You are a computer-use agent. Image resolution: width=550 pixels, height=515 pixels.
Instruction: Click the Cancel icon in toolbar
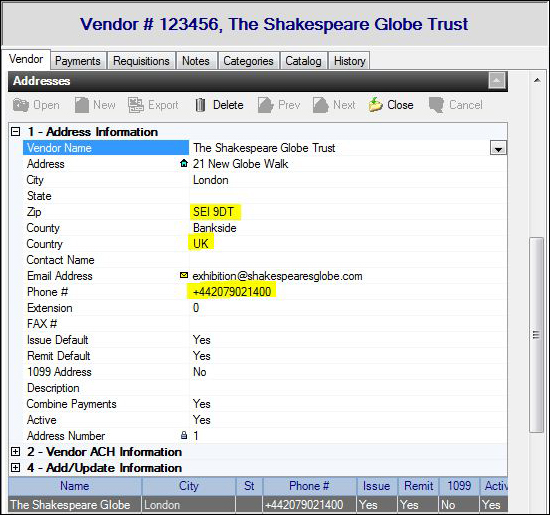436,105
